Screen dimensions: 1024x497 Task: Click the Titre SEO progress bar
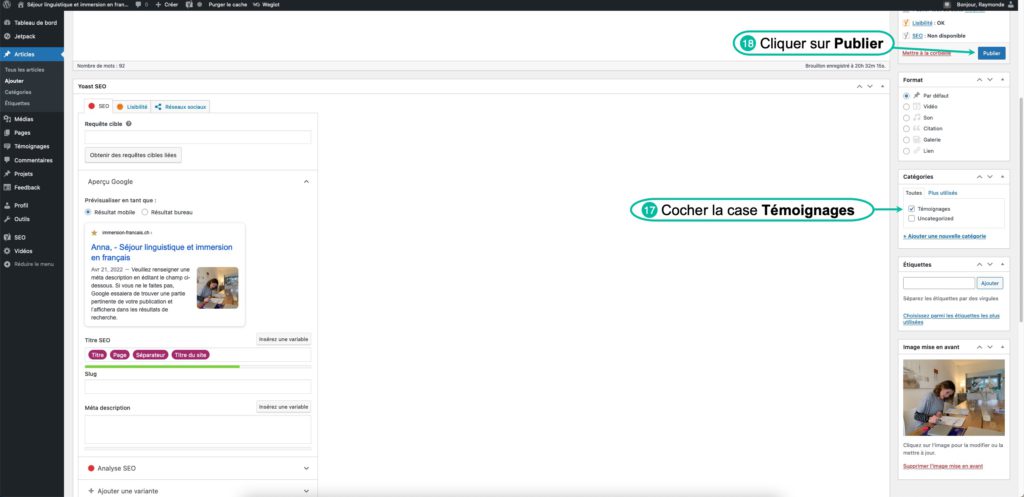197,366
